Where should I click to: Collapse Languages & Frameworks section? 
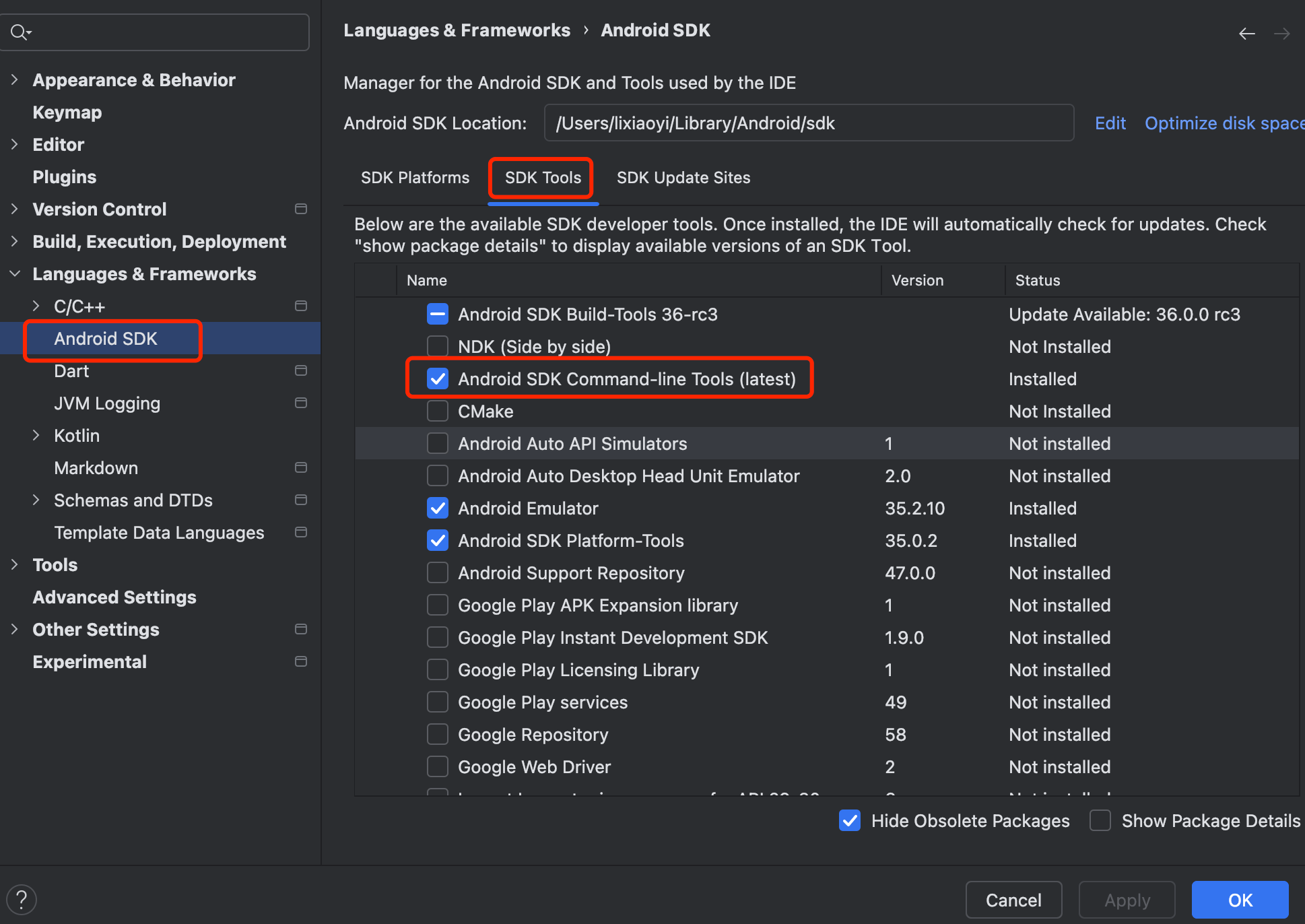point(15,273)
